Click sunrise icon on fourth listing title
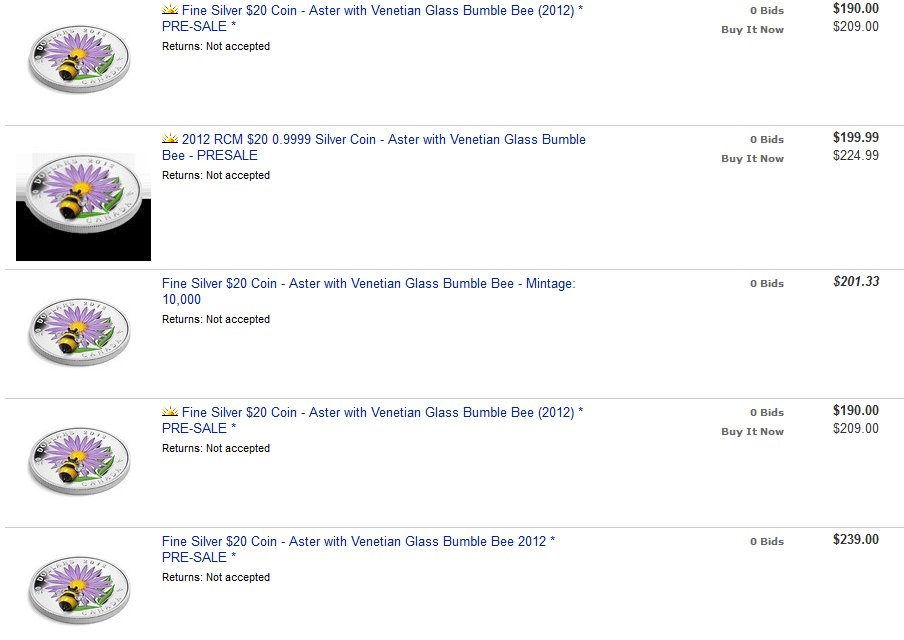 [170, 412]
